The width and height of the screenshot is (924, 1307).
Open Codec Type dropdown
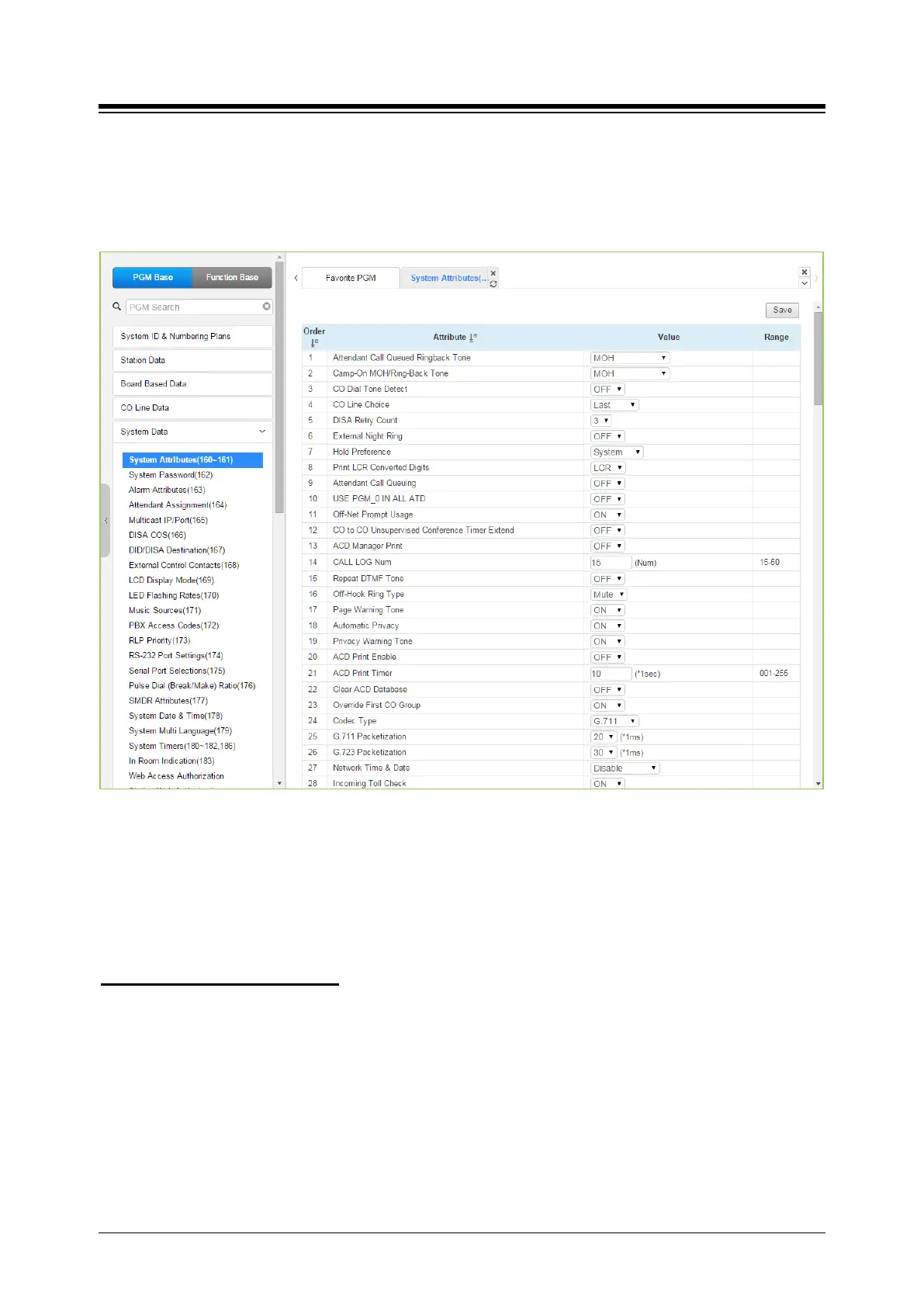tap(614, 721)
